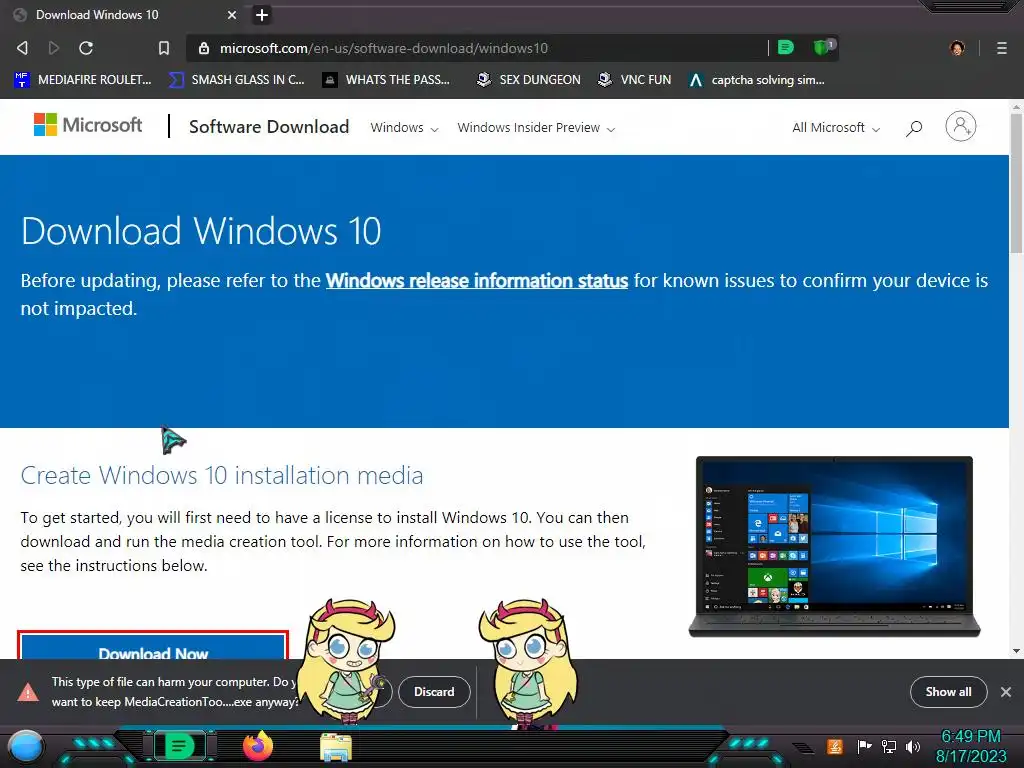The height and width of the screenshot is (768, 1024).
Task: Open the Software Download link
Action: coord(269,127)
